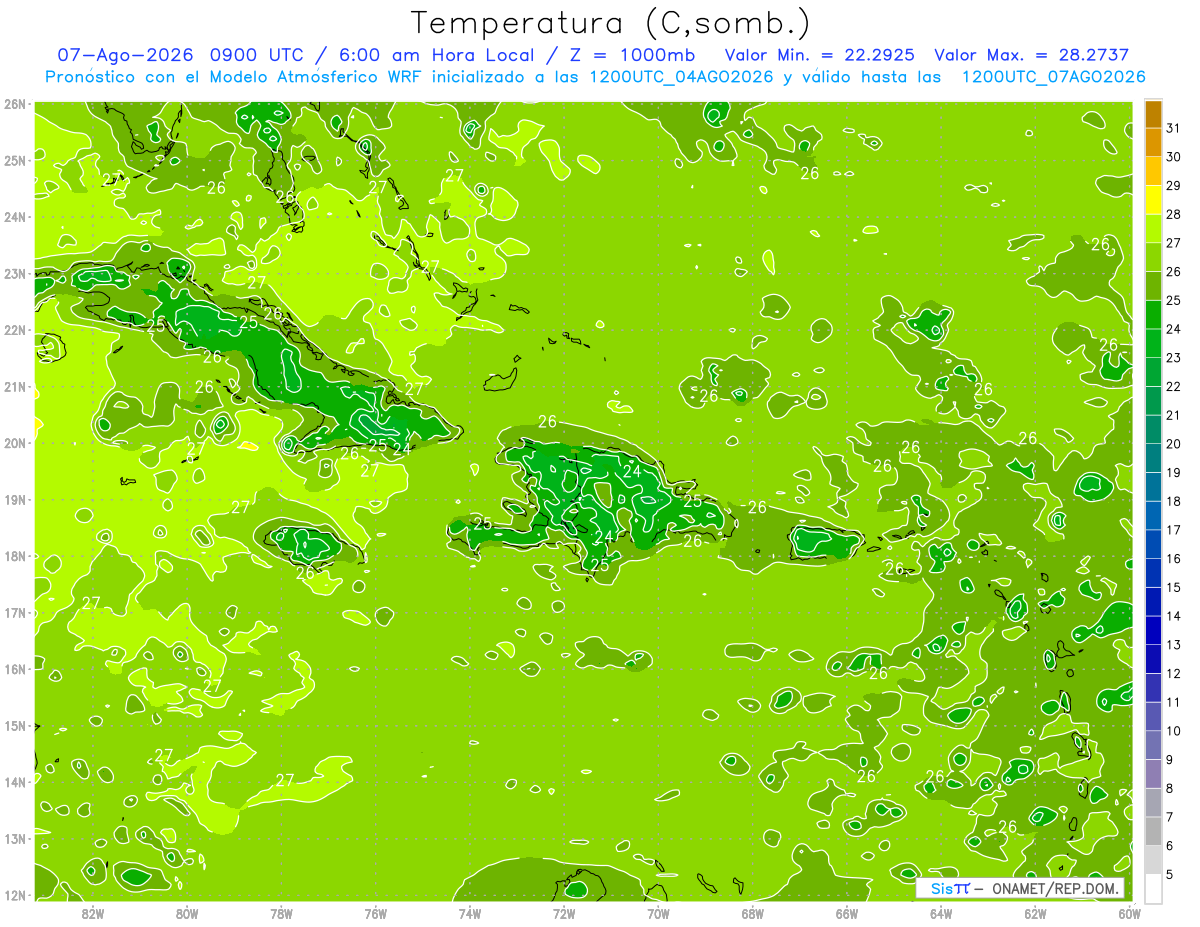Click the '74W' longitude axis label
This screenshot has width=1200, height=927.
tap(470, 913)
